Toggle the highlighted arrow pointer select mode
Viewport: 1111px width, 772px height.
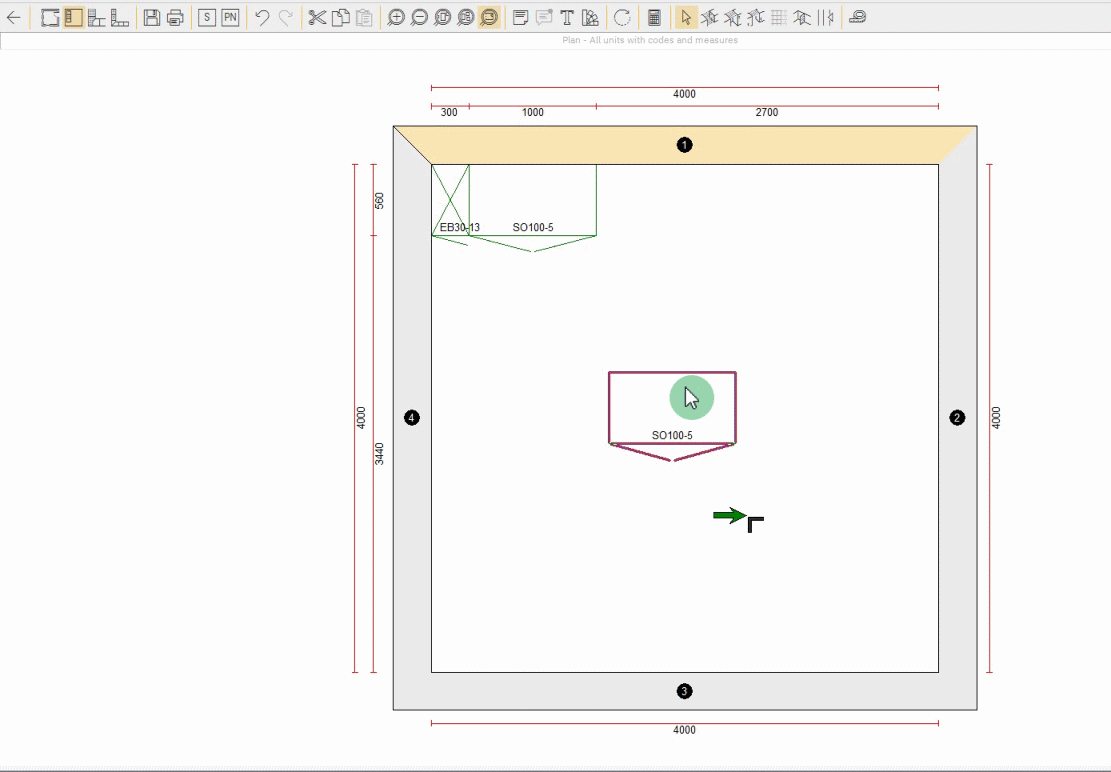coord(686,17)
